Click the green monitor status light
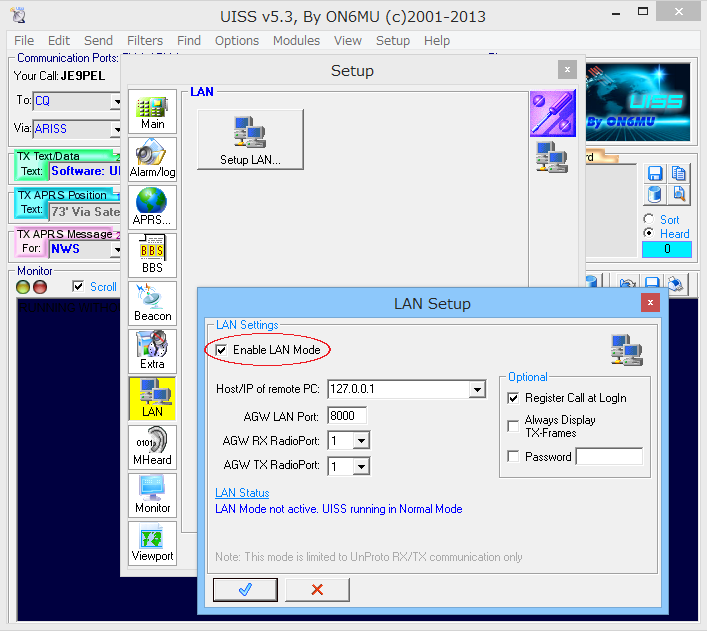 point(23,287)
